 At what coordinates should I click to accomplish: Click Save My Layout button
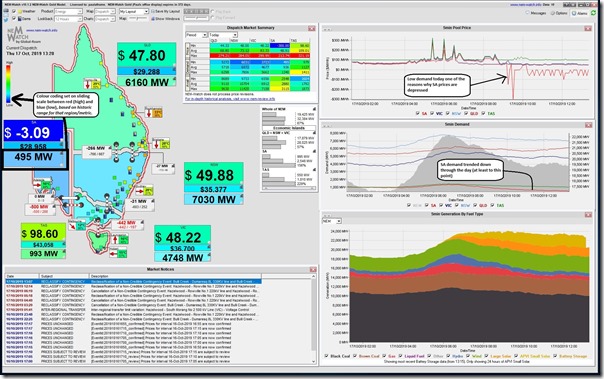click(165, 12)
